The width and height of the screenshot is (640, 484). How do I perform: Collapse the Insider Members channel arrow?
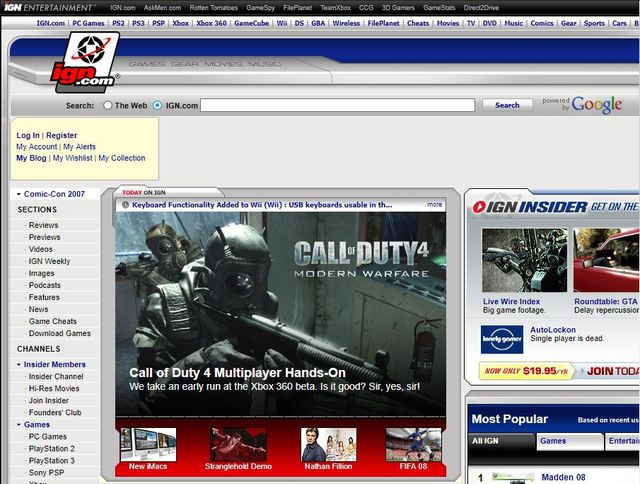click(18, 365)
